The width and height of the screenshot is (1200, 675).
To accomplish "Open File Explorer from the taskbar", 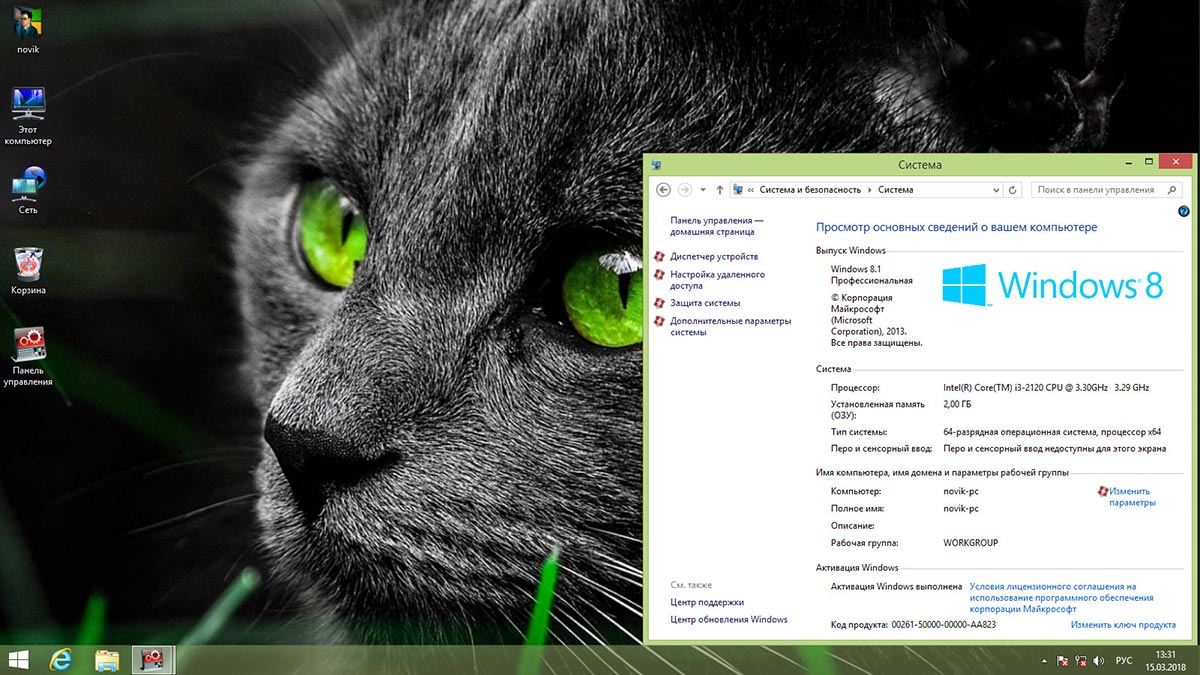I will (107, 659).
